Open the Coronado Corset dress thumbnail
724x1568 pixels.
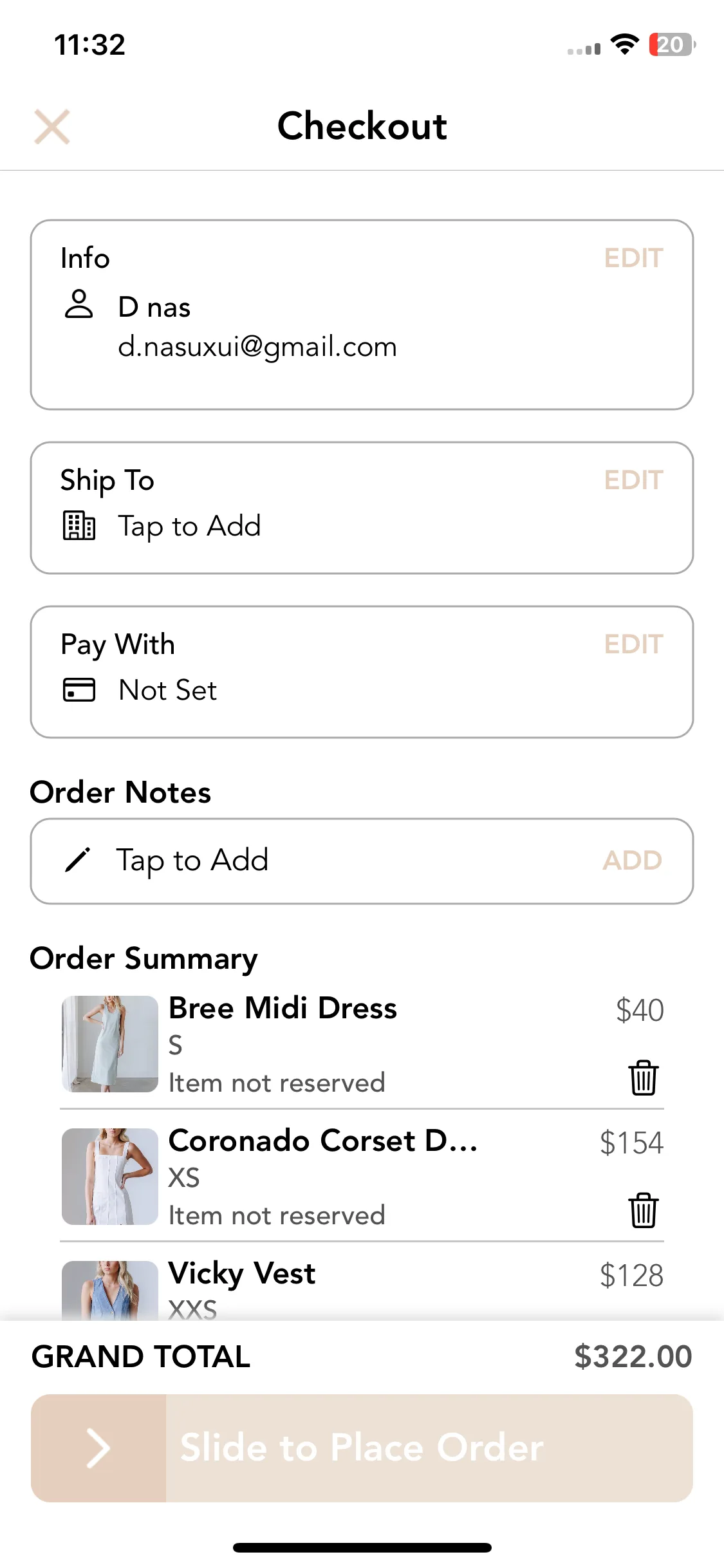click(110, 1177)
